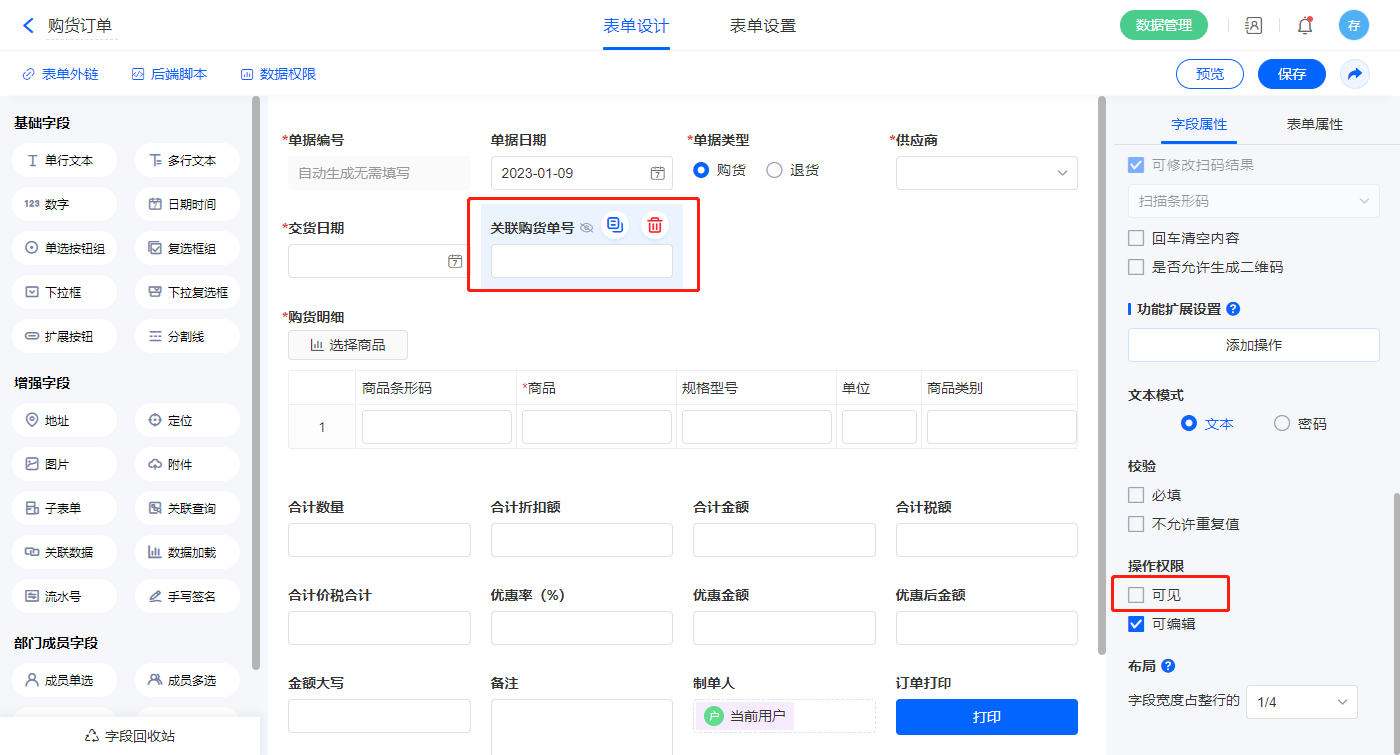
Task: Click the help icon beside 布局
Action: coord(1168,666)
